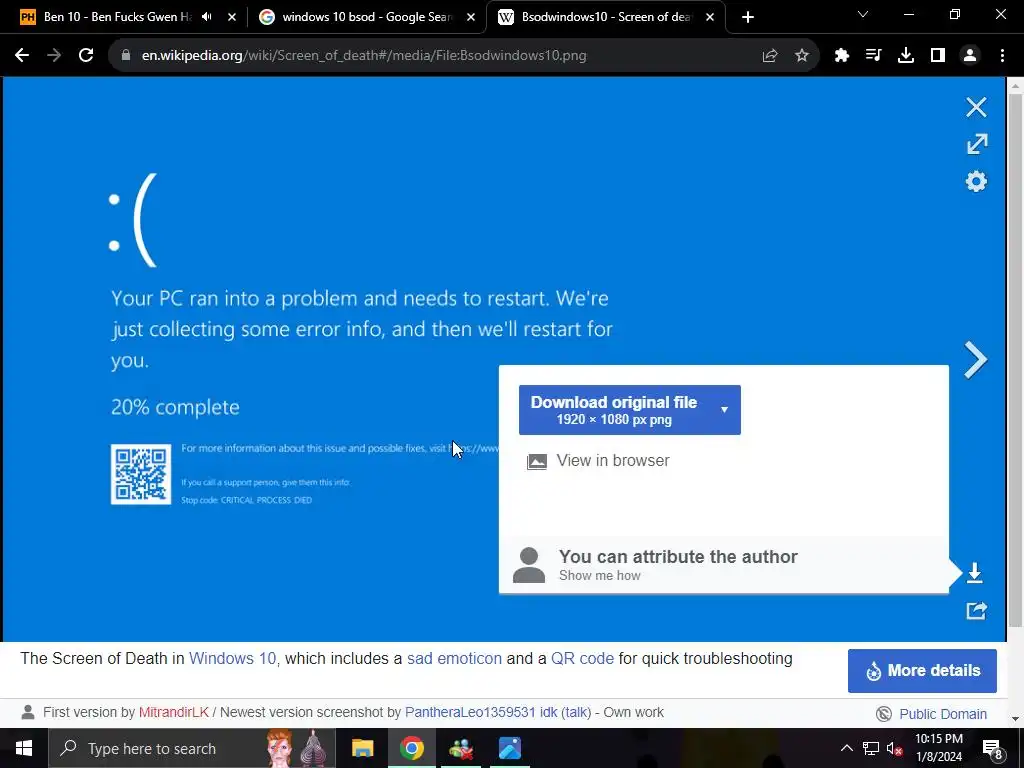This screenshot has width=1024, height=768.
Task: Open the Extensions puzzle icon
Action: 842,56
